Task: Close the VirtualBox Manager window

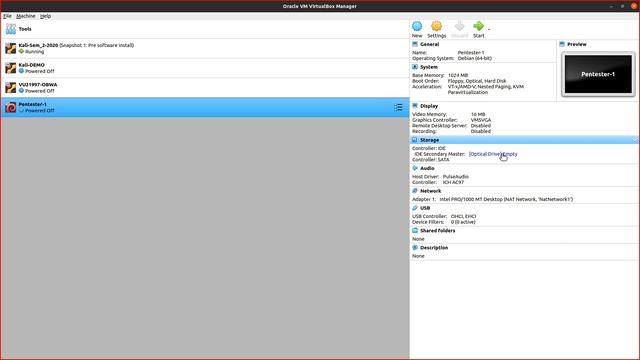Action: click(x=634, y=6)
